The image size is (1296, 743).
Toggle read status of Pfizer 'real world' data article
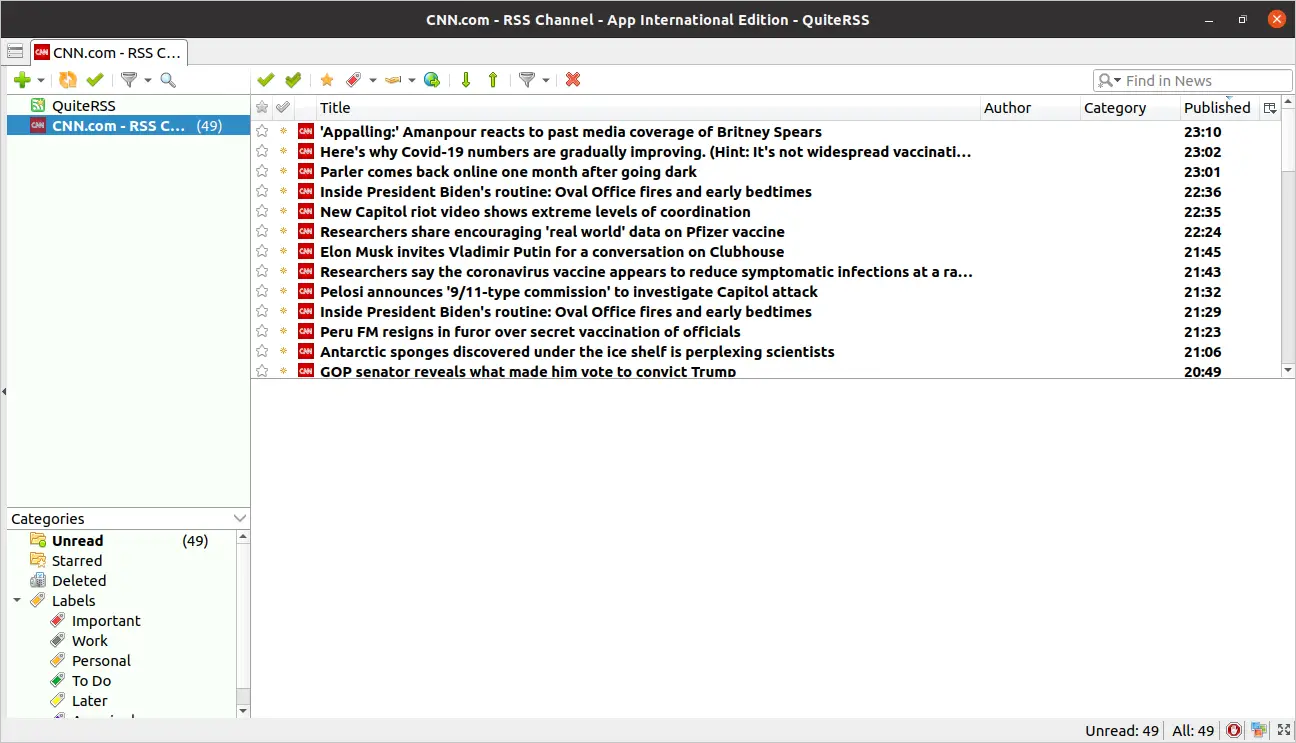(283, 231)
